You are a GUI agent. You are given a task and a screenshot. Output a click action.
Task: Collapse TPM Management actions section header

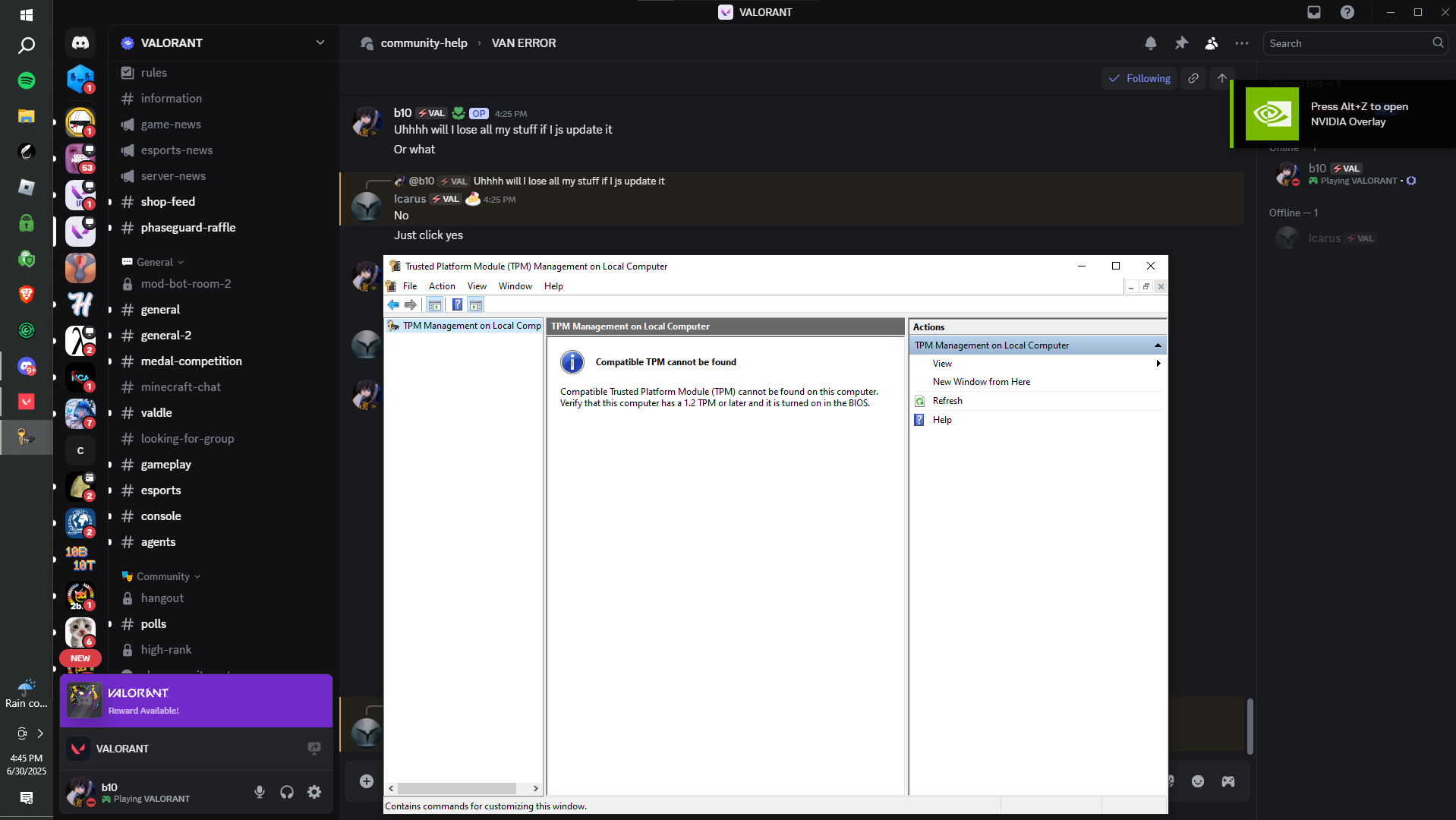coord(1038,345)
